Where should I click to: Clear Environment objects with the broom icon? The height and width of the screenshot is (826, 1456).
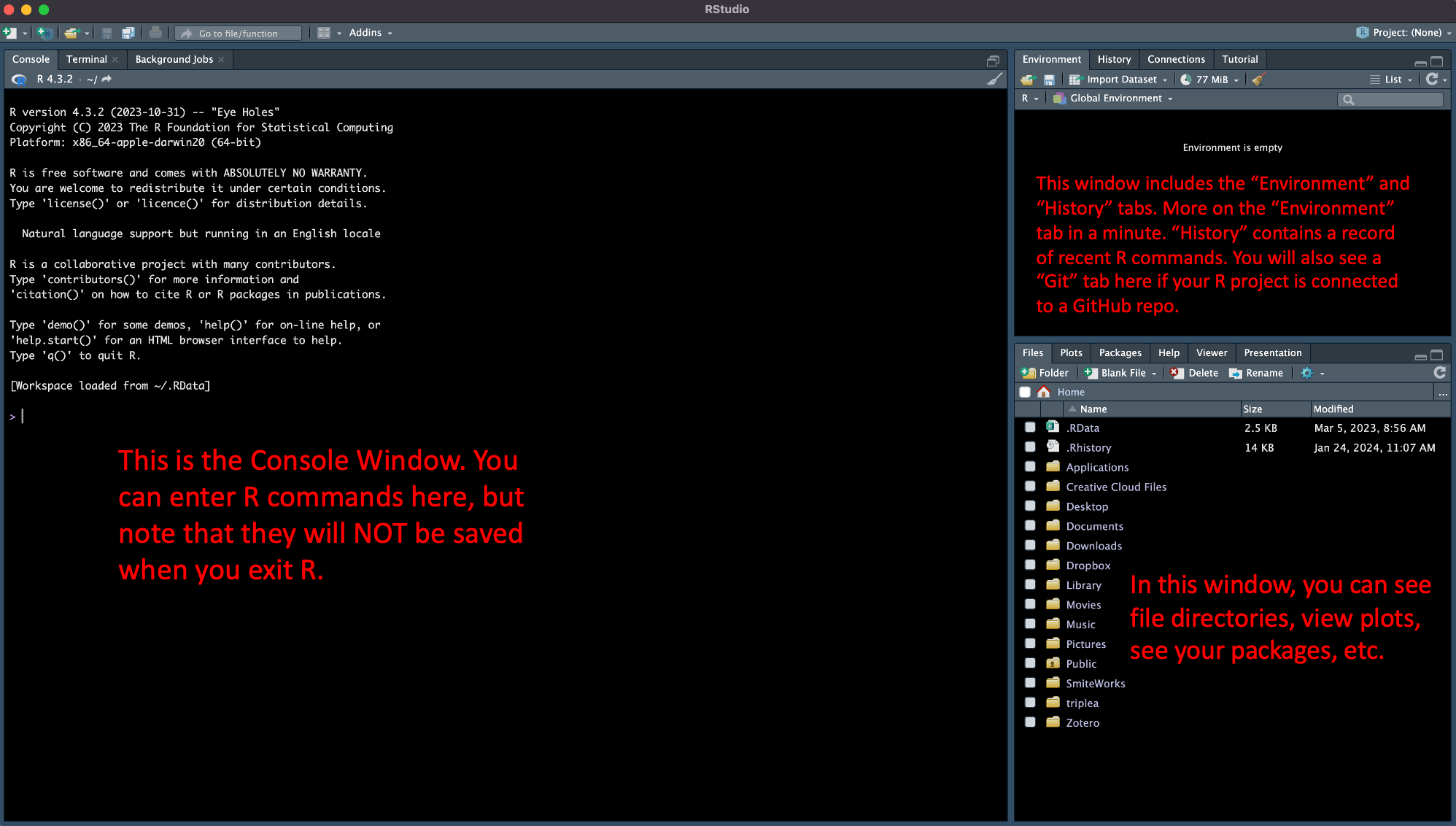1258,80
